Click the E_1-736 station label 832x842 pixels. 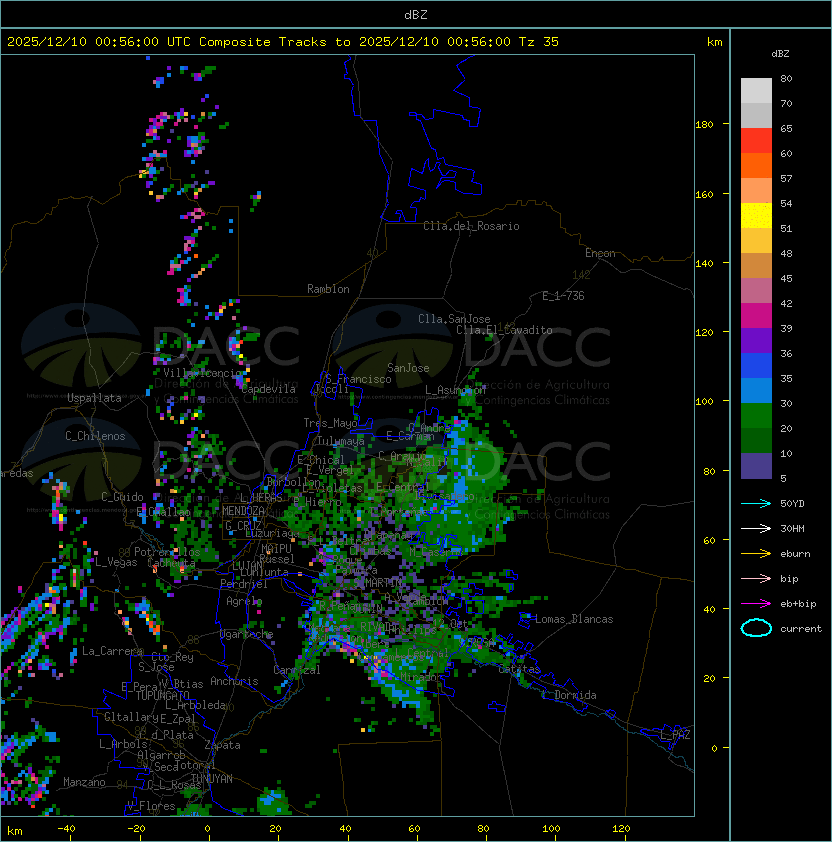click(x=563, y=296)
